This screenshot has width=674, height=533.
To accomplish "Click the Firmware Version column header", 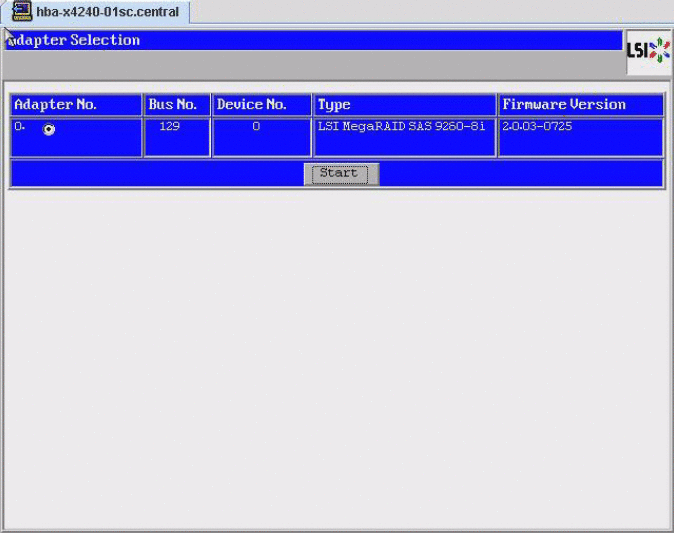I will 580,104.
